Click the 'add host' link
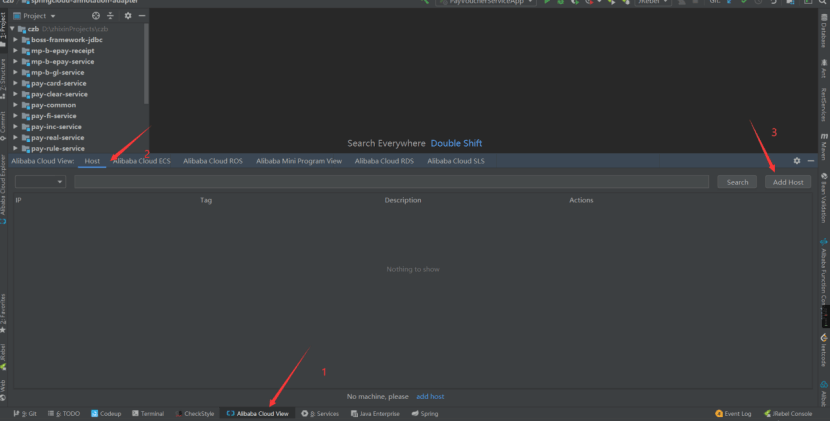This screenshot has height=421, width=831. tap(430, 397)
